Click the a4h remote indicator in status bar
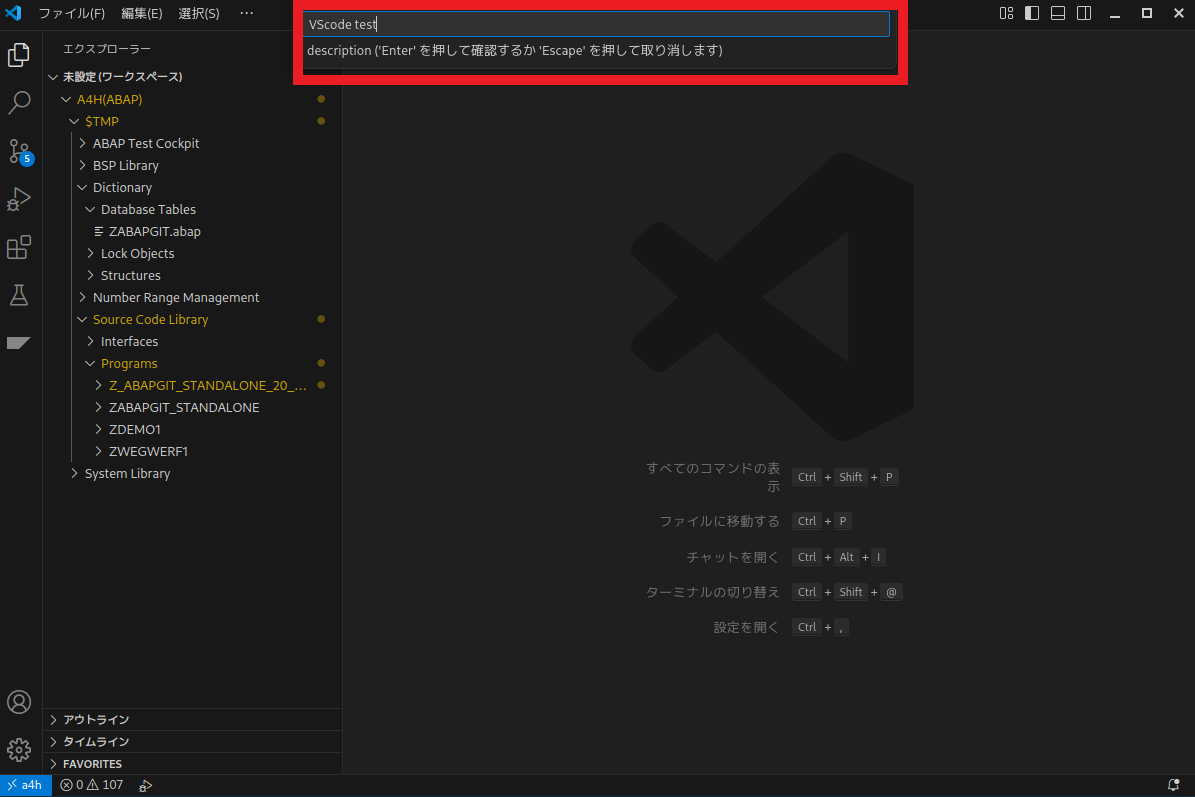Screen dimensions: 1195x797 (26, 784)
